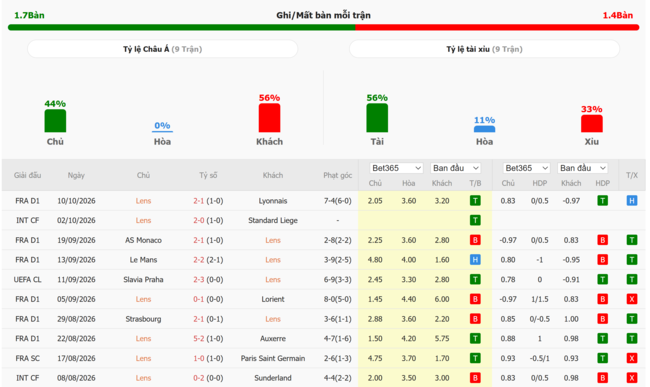The image size is (650, 387).
Task: Click the green HDP T badge in Paris Saint Germain row
Action: pyautogui.click(x=602, y=358)
